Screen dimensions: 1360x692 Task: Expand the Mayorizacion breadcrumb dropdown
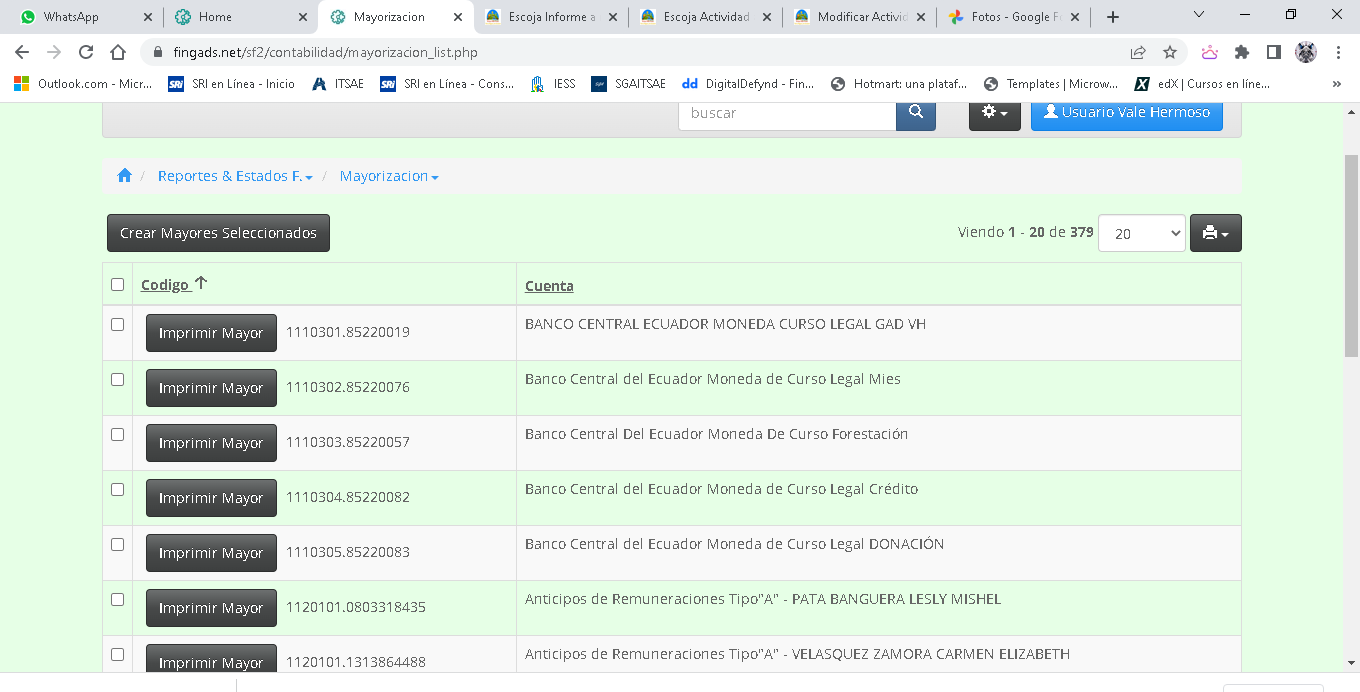[389, 176]
